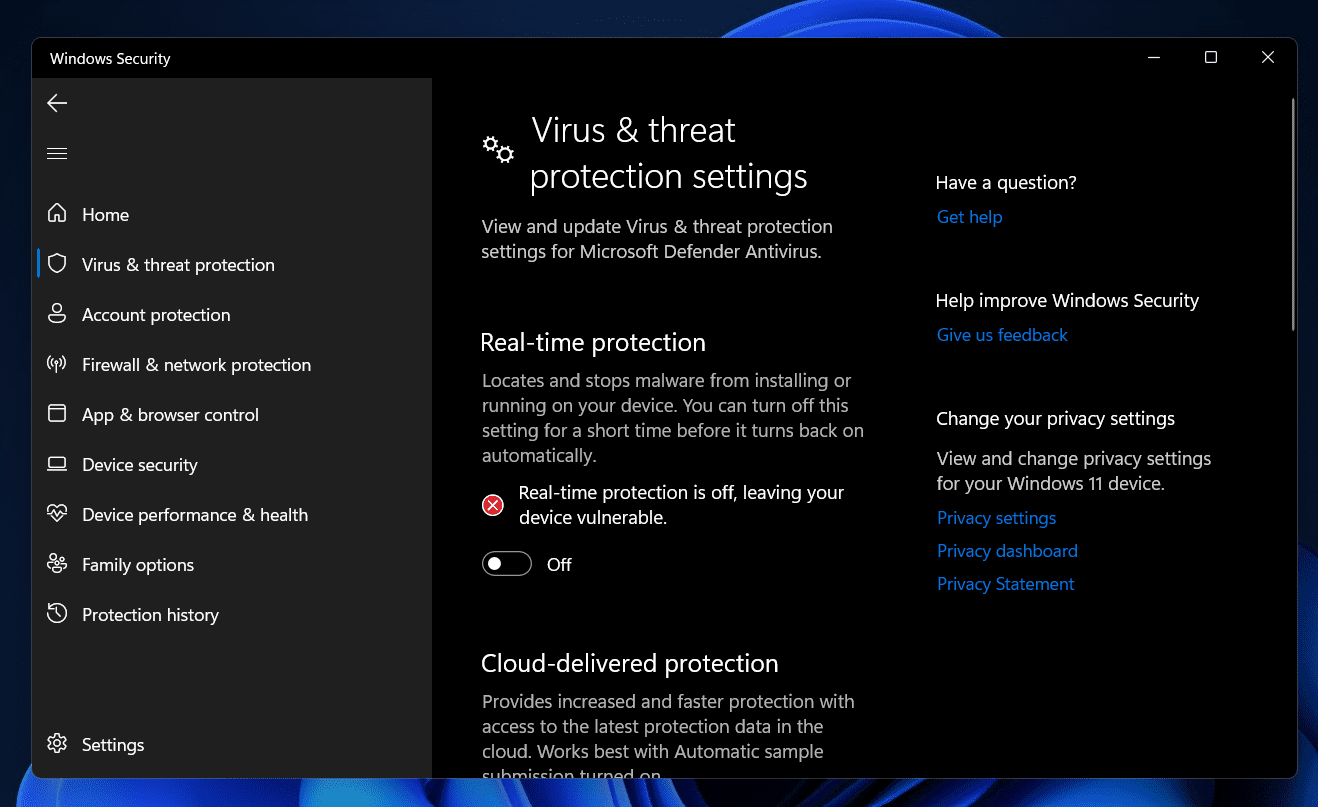This screenshot has height=807, width=1318.
Task: Open the Privacy settings link
Action: coord(996,518)
